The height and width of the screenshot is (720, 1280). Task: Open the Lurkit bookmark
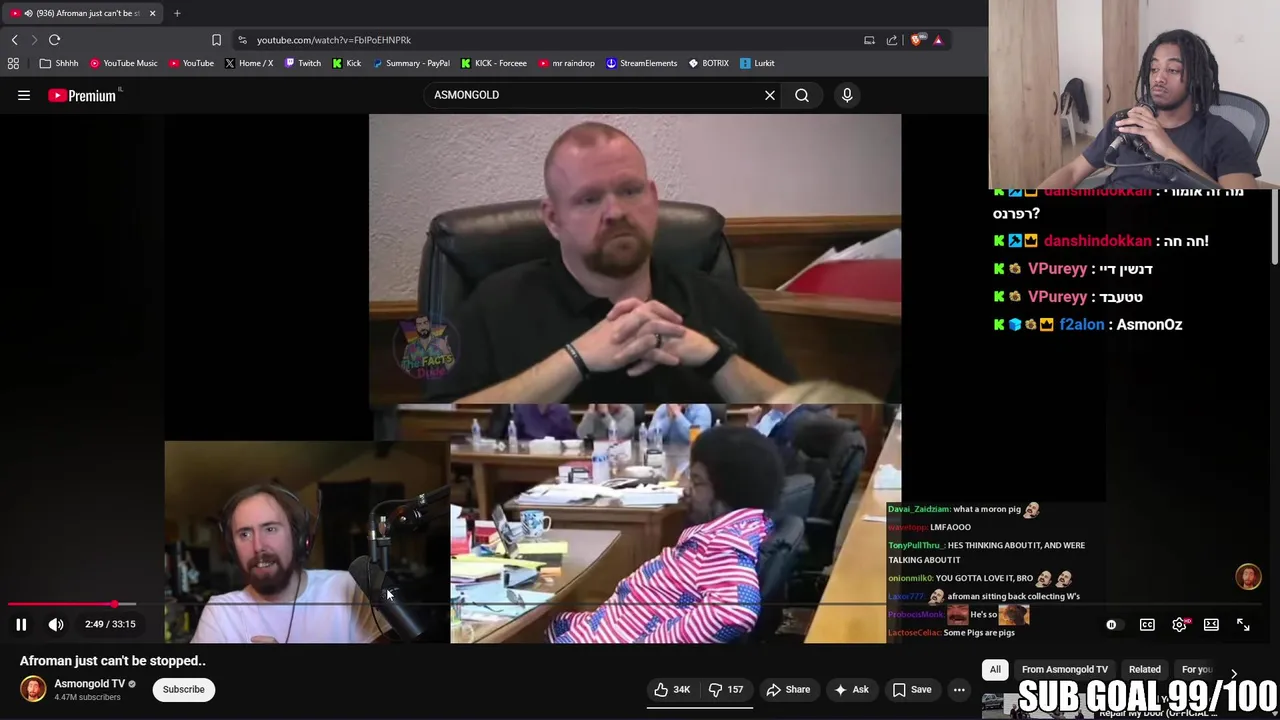[757, 63]
